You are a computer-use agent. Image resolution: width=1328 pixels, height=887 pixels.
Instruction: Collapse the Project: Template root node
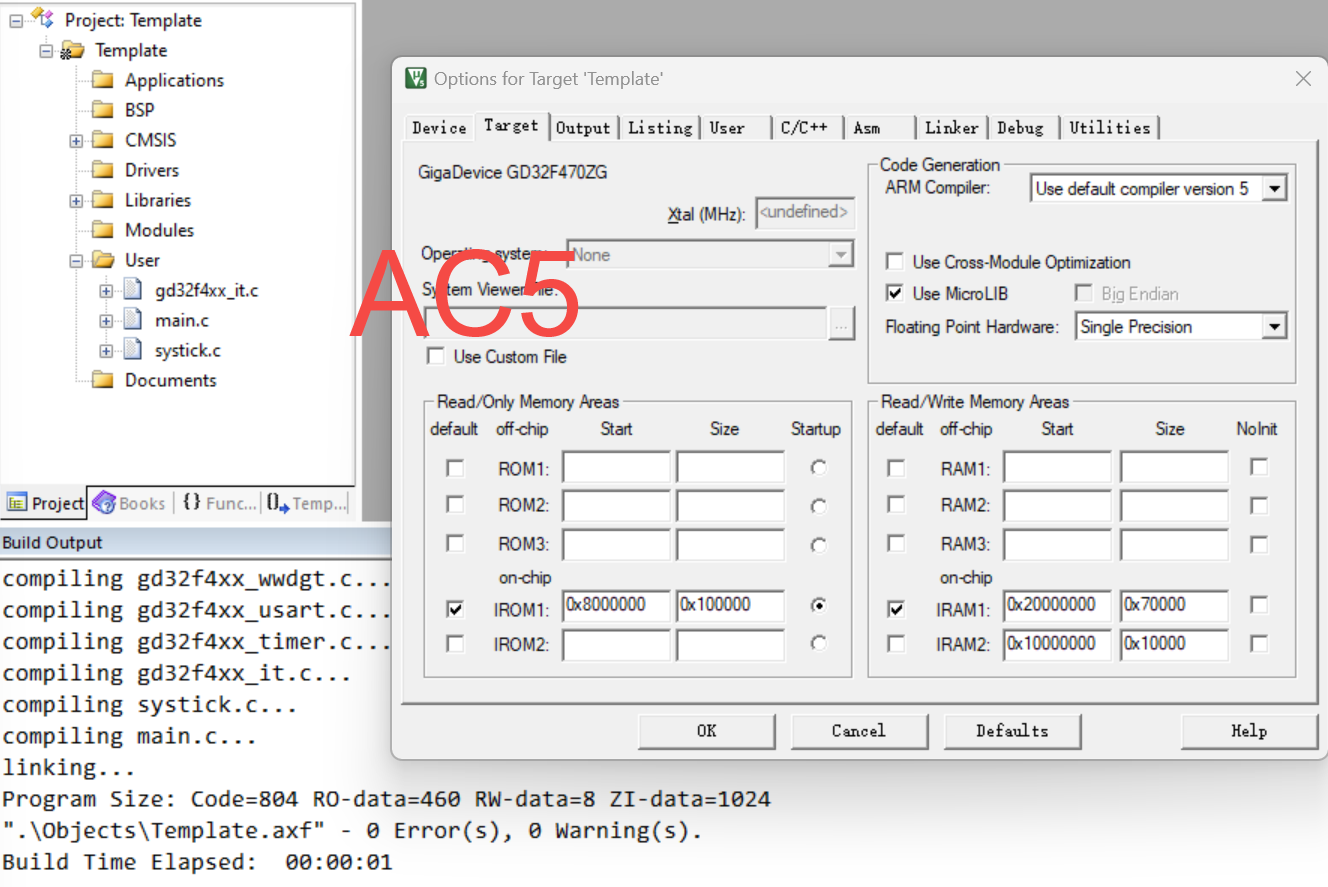[x=16, y=21]
